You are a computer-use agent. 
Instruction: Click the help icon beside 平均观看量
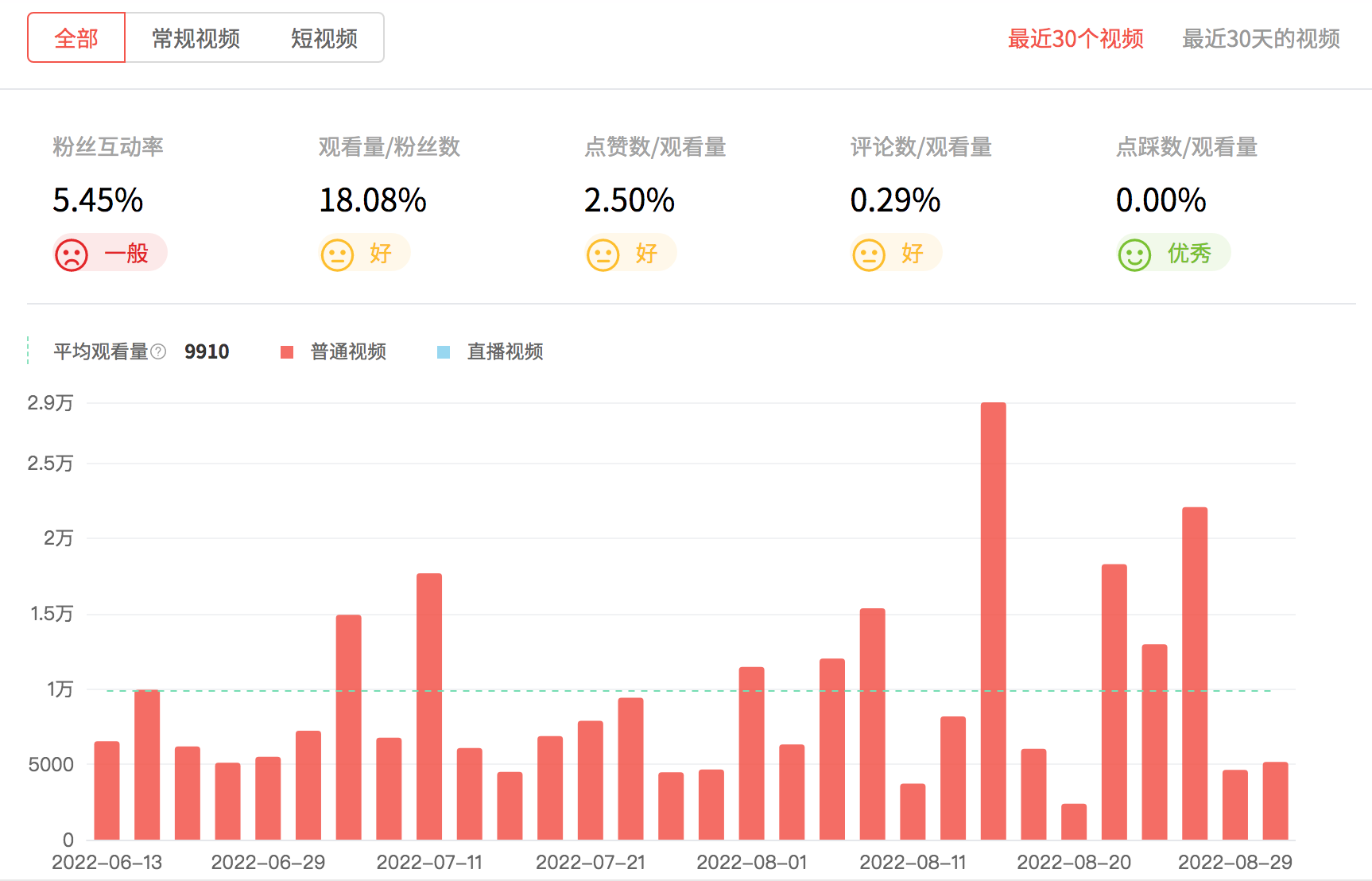pyautogui.click(x=159, y=351)
